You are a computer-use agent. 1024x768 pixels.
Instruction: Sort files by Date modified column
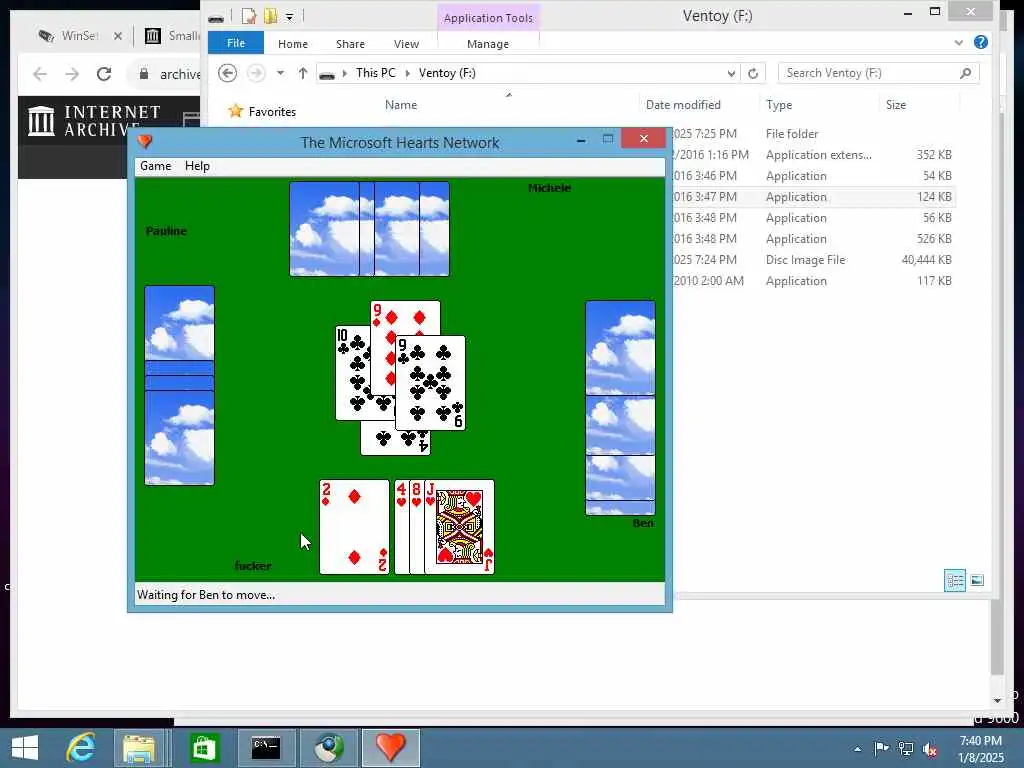(683, 104)
